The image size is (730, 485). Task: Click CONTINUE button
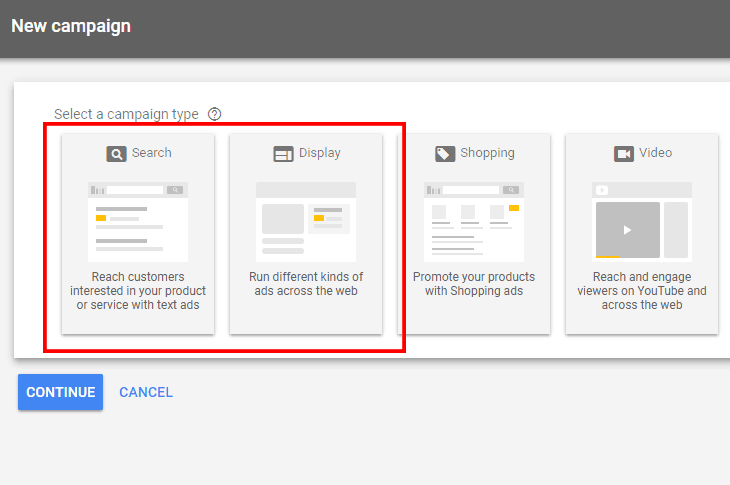[x=61, y=392]
